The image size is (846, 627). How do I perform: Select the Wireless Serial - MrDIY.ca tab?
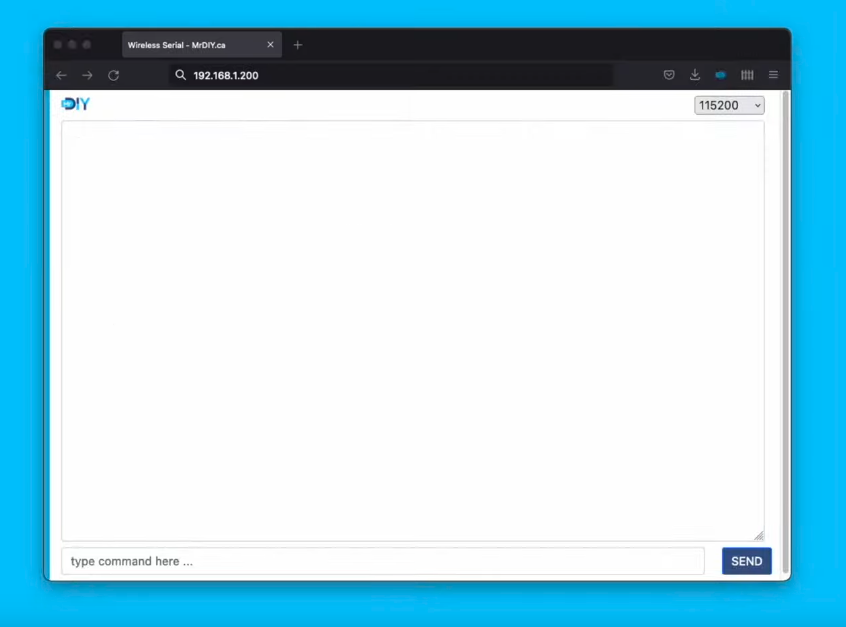pyautogui.click(x=202, y=45)
